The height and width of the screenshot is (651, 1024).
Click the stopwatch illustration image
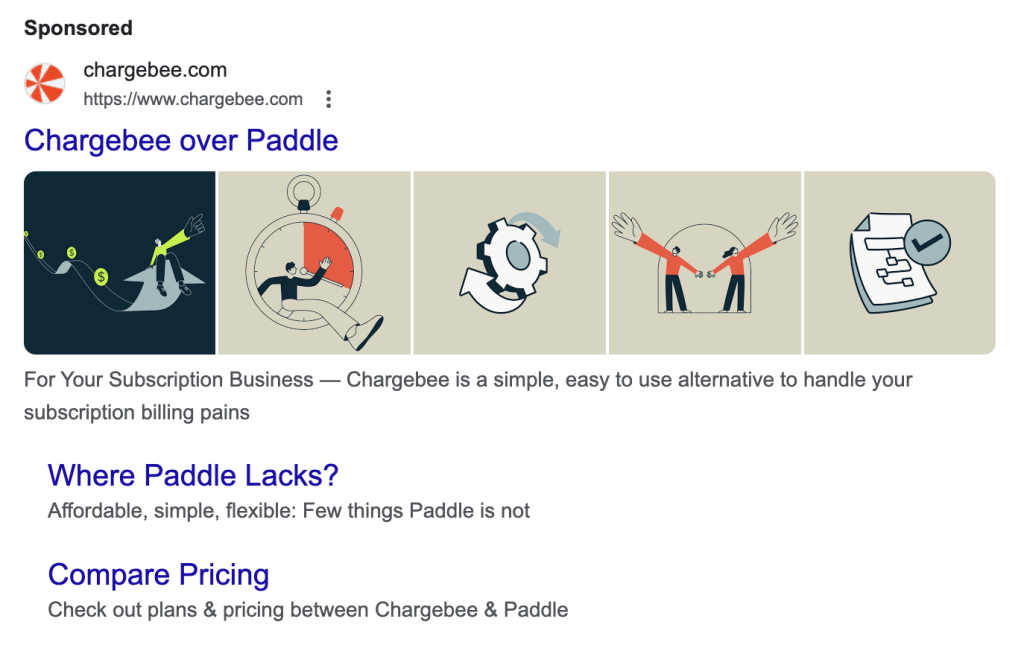point(313,262)
